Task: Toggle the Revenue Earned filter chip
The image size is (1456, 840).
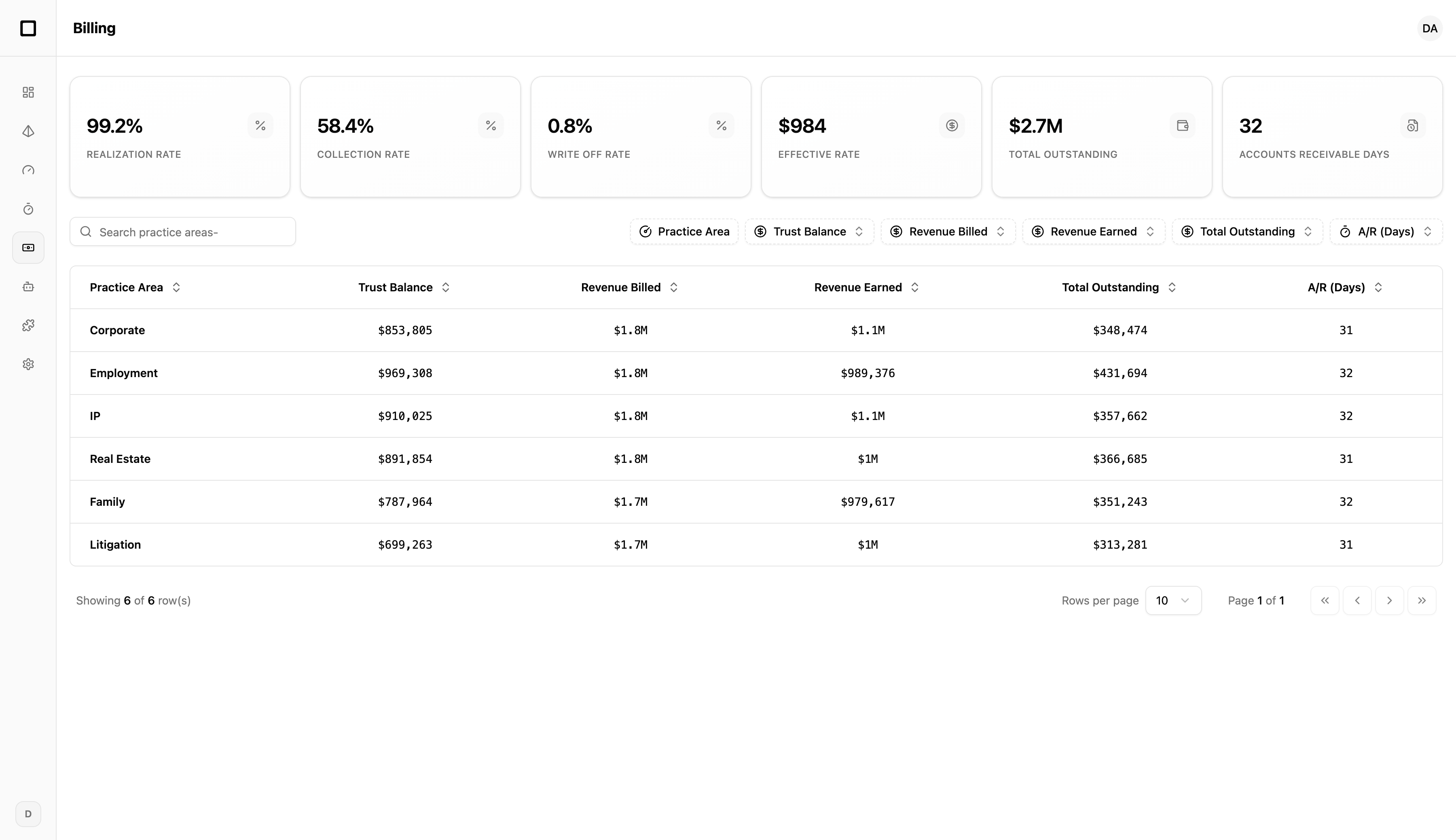Action: pos(1093,231)
